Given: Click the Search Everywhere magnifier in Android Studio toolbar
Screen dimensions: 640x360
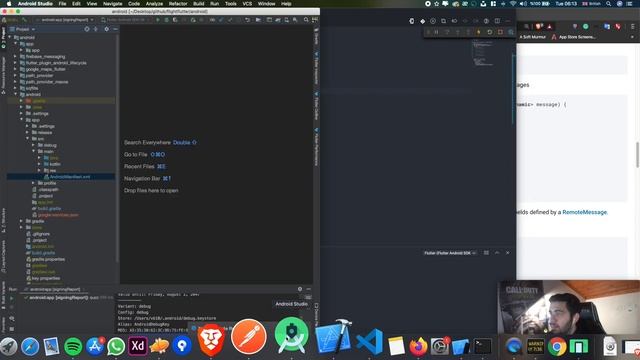Looking at the screenshot, I should coord(306,20).
